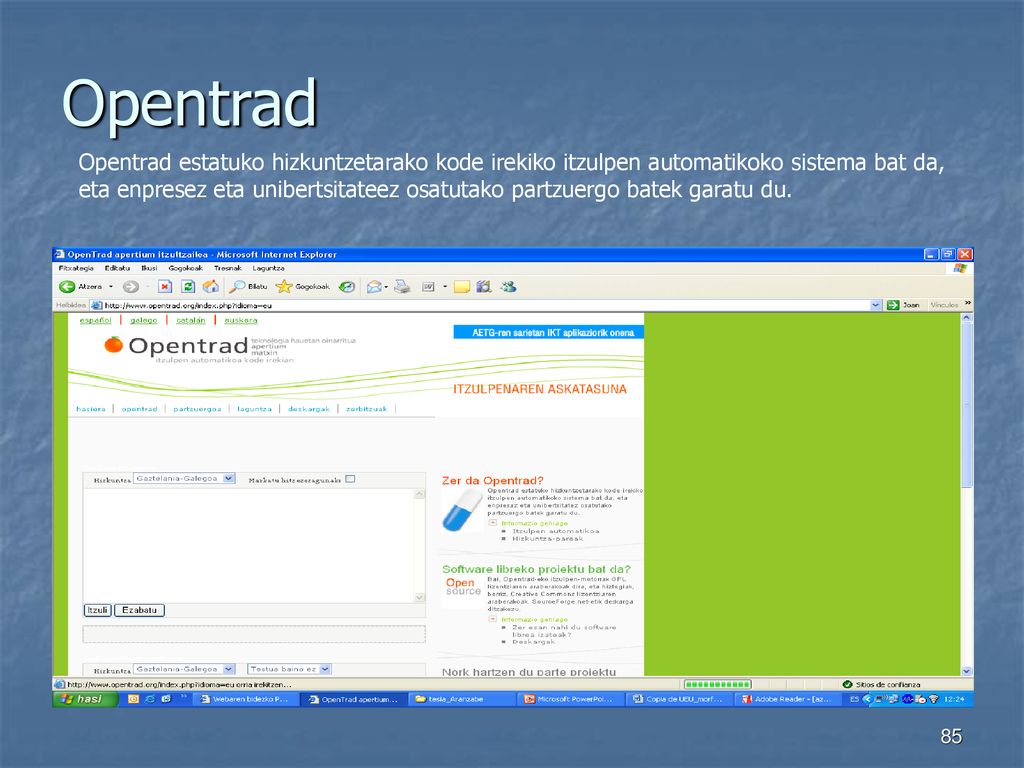Open the deskargak navigation link
The width and height of the screenshot is (1024, 768).
point(309,409)
